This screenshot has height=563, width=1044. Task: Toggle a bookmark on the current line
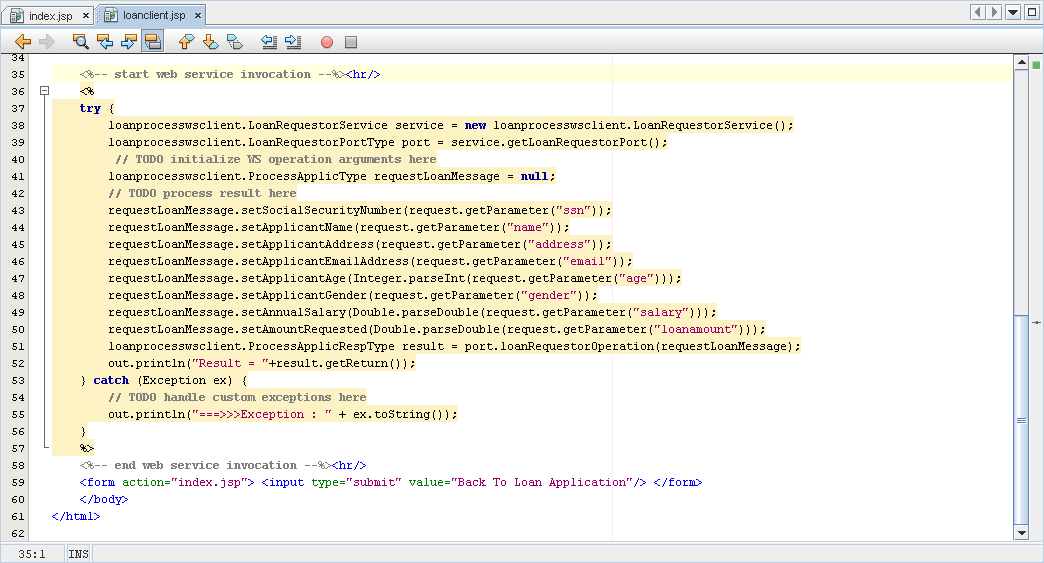point(234,42)
